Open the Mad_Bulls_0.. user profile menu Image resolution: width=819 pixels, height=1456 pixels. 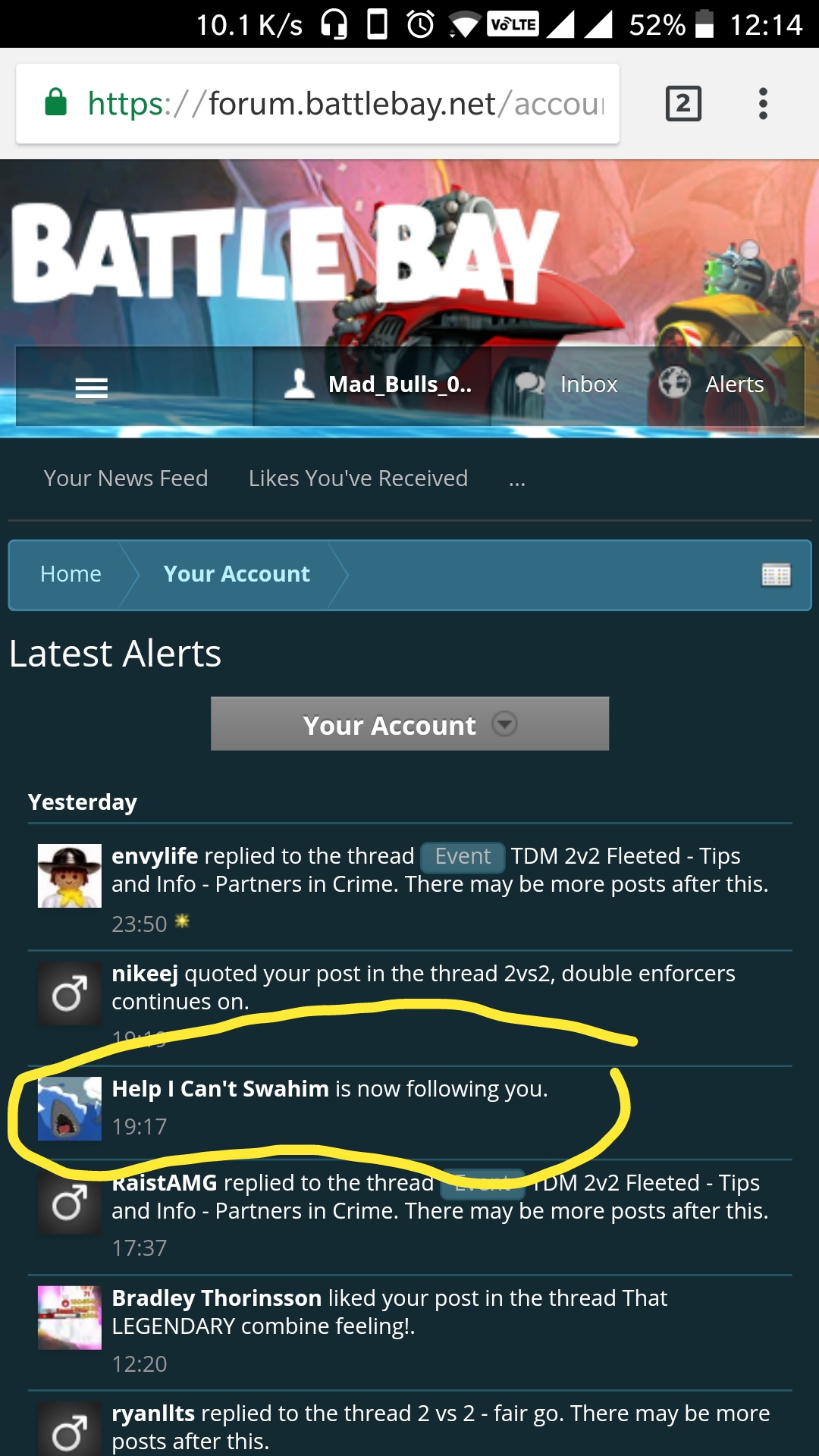click(x=377, y=384)
